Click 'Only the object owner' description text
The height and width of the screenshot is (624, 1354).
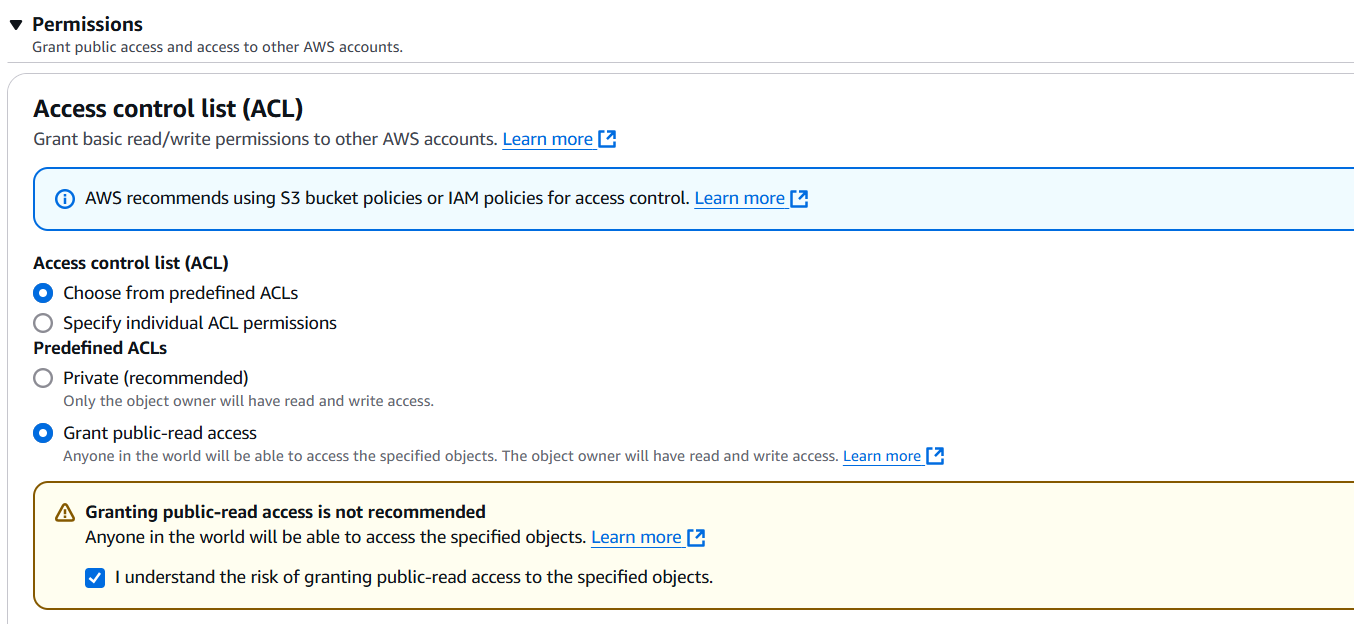[x=248, y=401]
